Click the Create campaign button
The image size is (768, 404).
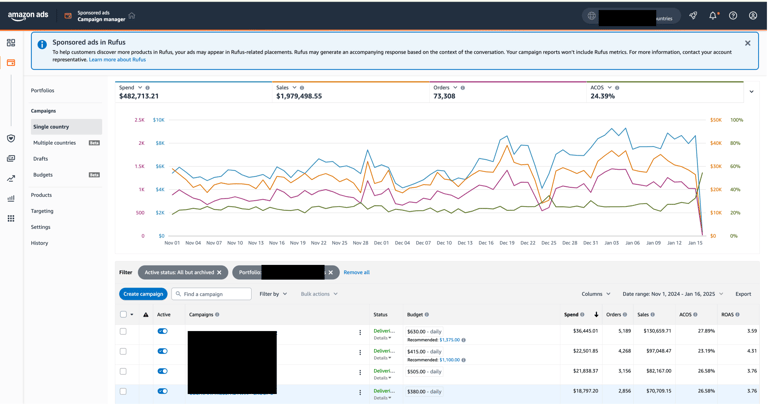tap(143, 294)
